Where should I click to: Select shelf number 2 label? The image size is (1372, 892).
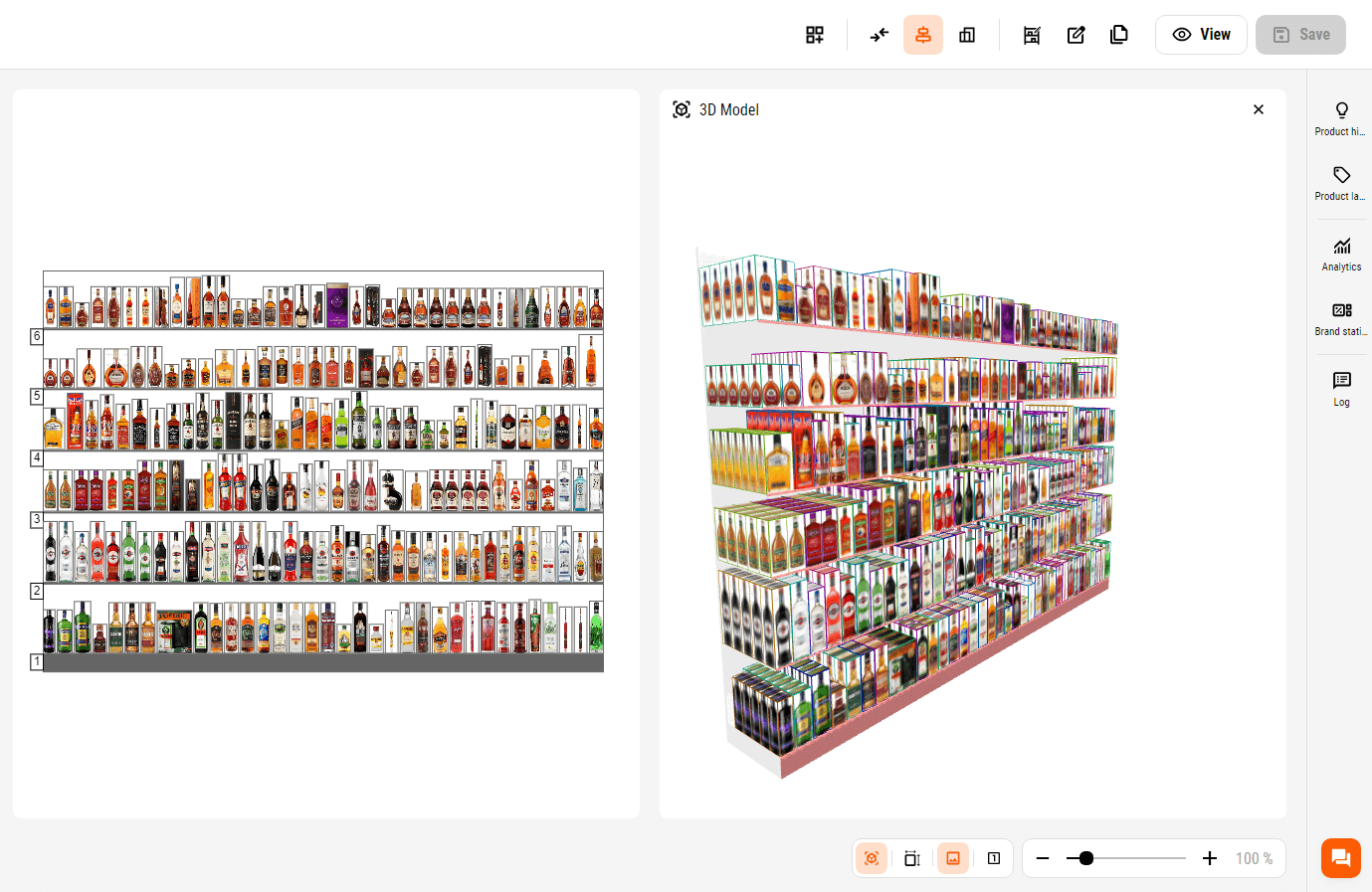[x=37, y=591]
